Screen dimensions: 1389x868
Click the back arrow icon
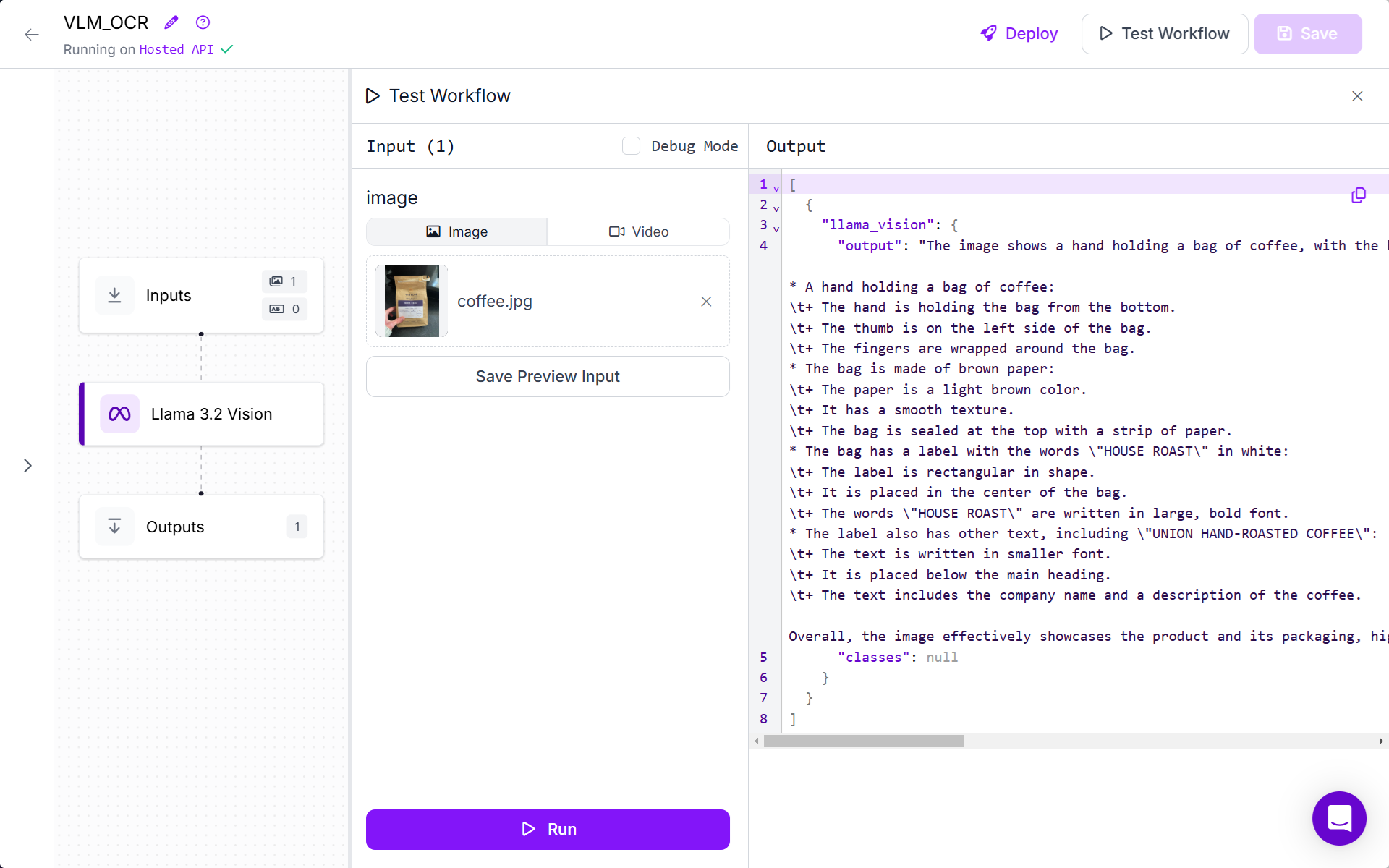click(31, 34)
